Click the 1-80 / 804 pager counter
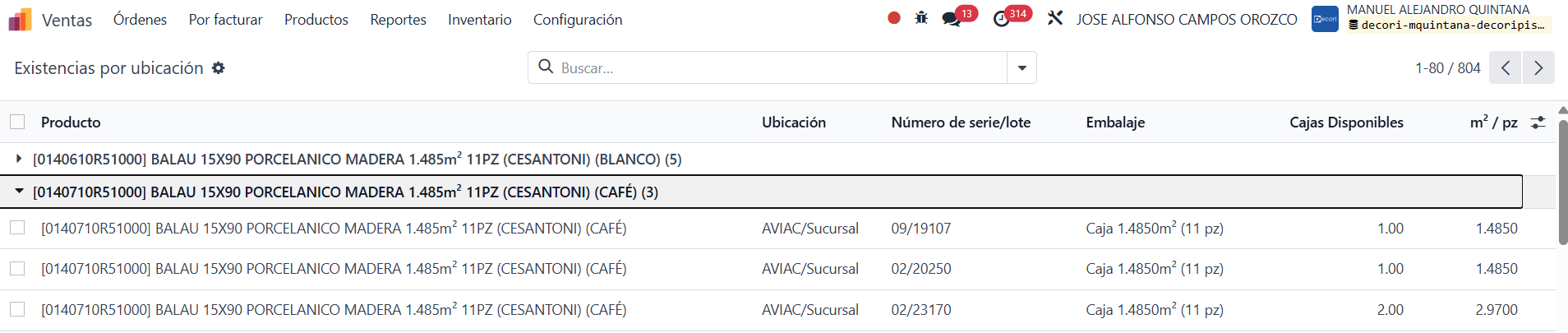1568x333 pixels. (x=1447, y=68)
